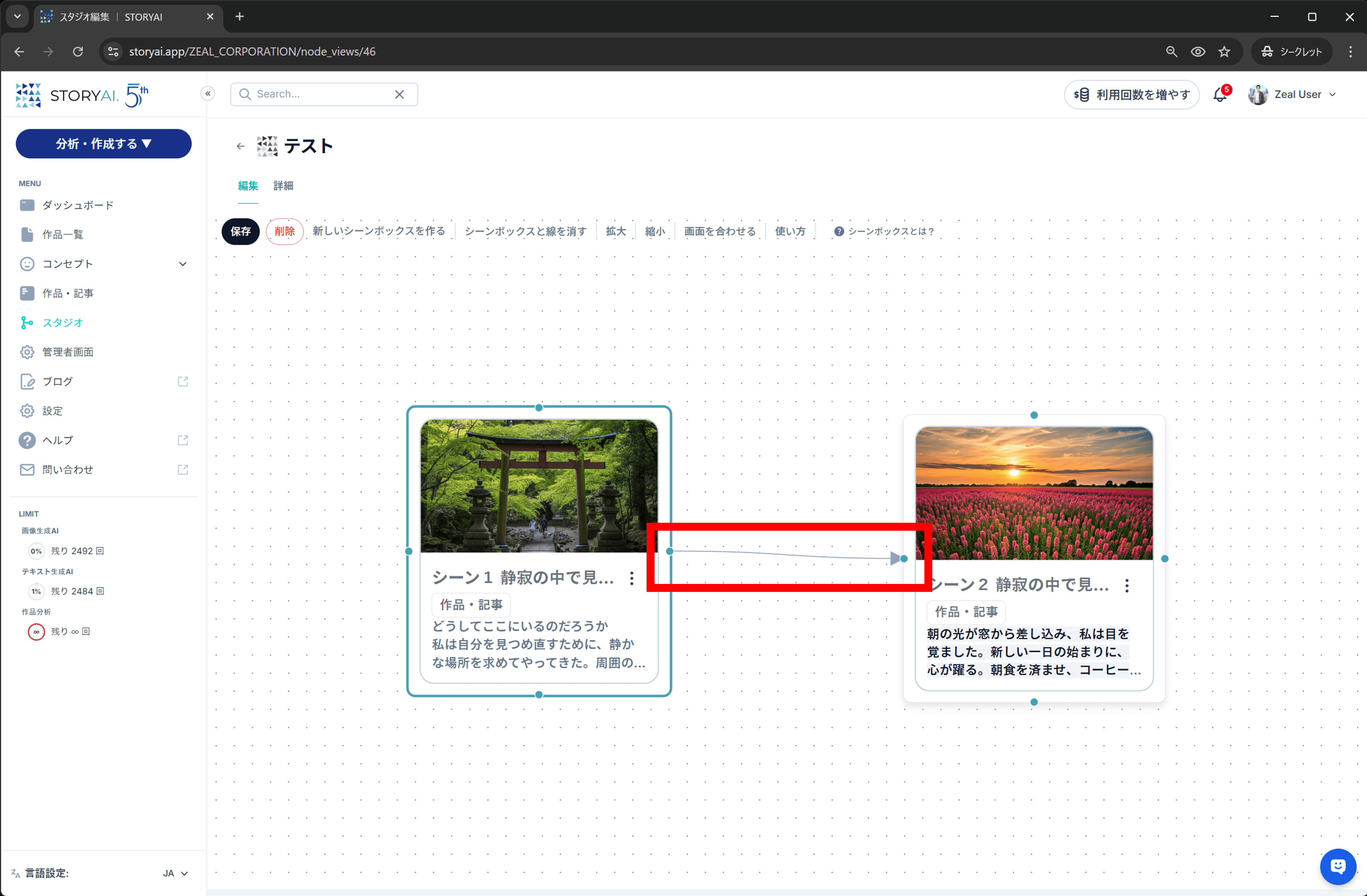Open the notifications bell

pos(1220,95)
